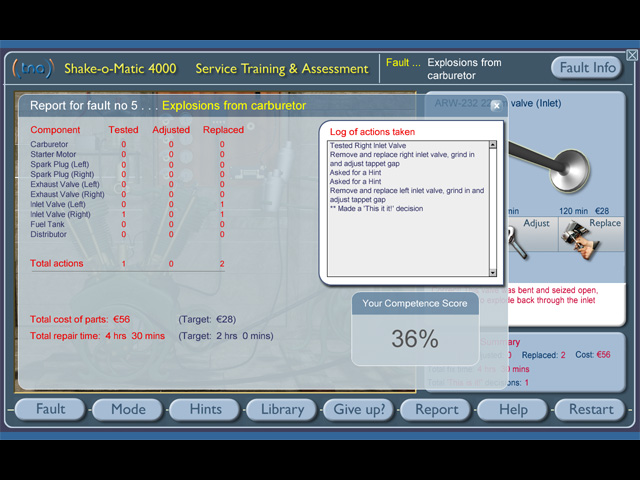The image size is (640, 480).
Task: Click the inlet valve image
Action: tap(549, 165)
